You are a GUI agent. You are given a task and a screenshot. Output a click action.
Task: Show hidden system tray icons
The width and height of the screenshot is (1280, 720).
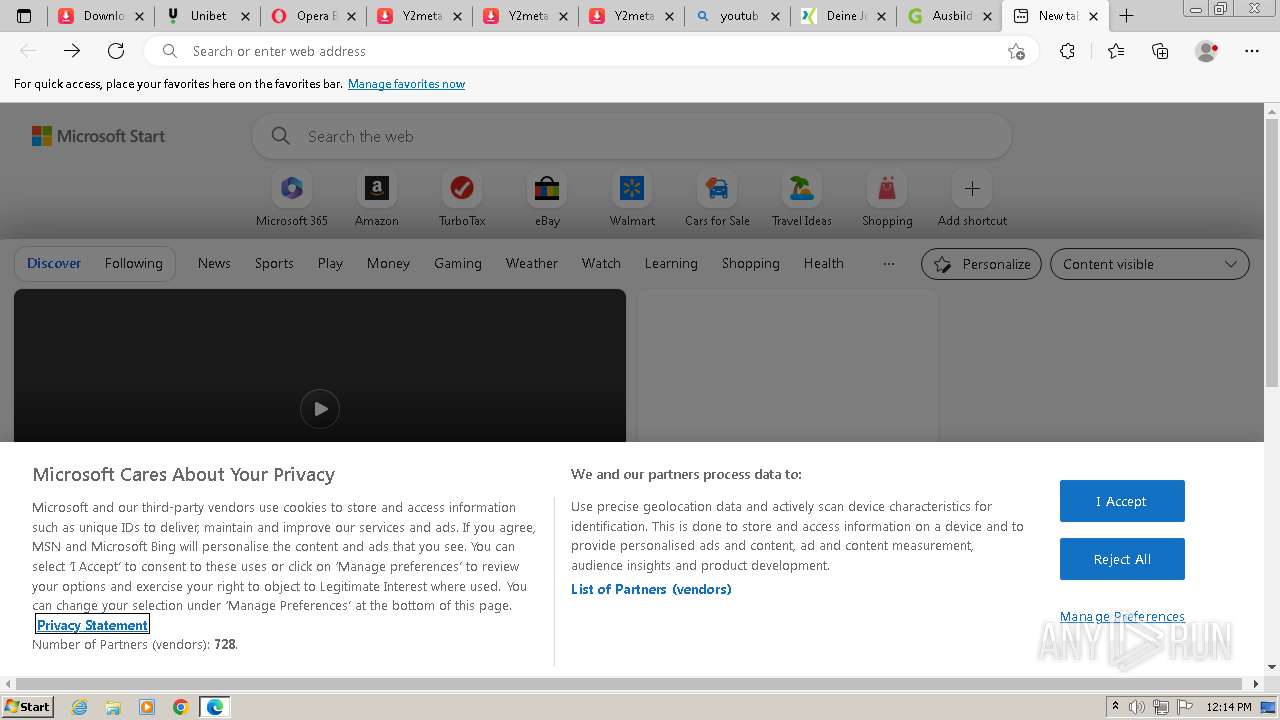pos(1115,707)
